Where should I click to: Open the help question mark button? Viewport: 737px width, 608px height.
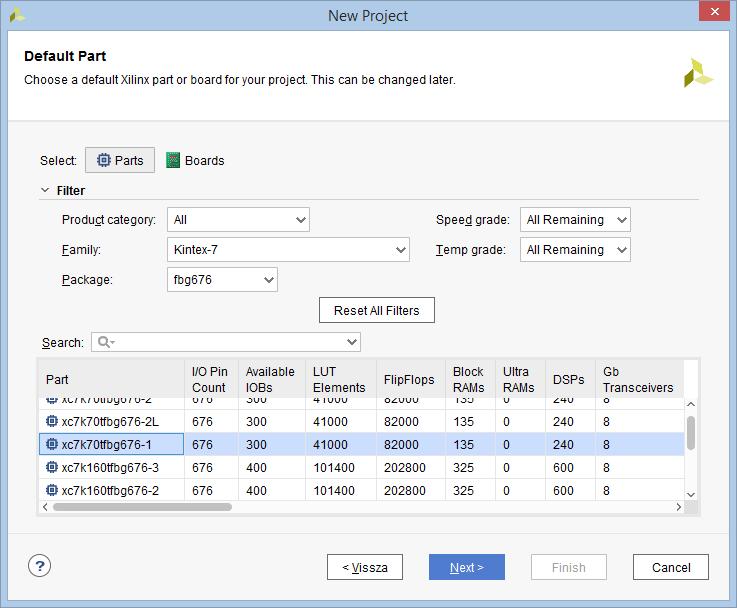click(x=39, y=566)
